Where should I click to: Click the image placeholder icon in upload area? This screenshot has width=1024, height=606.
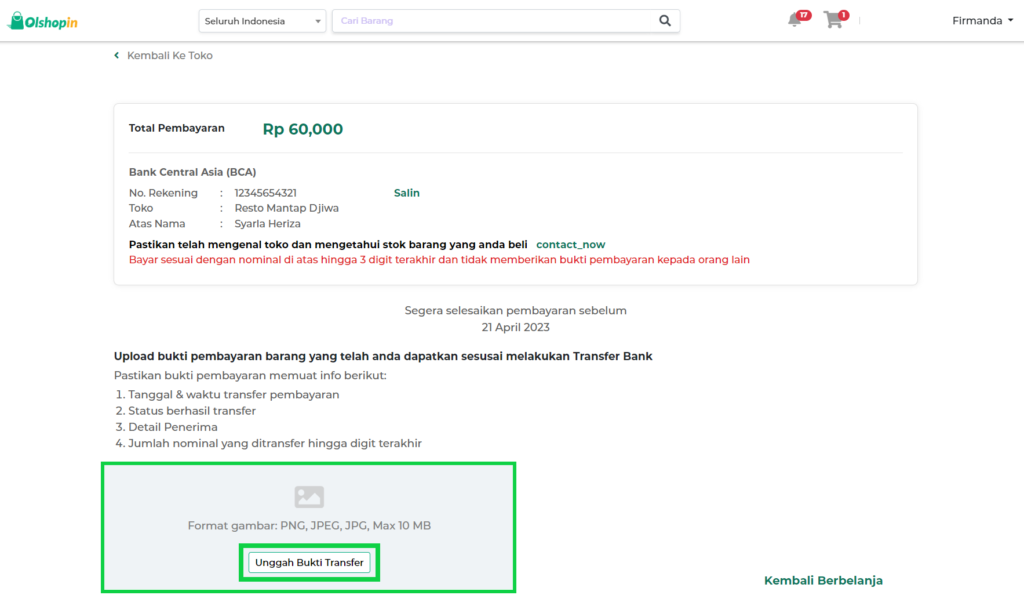(x=308, y=496)
